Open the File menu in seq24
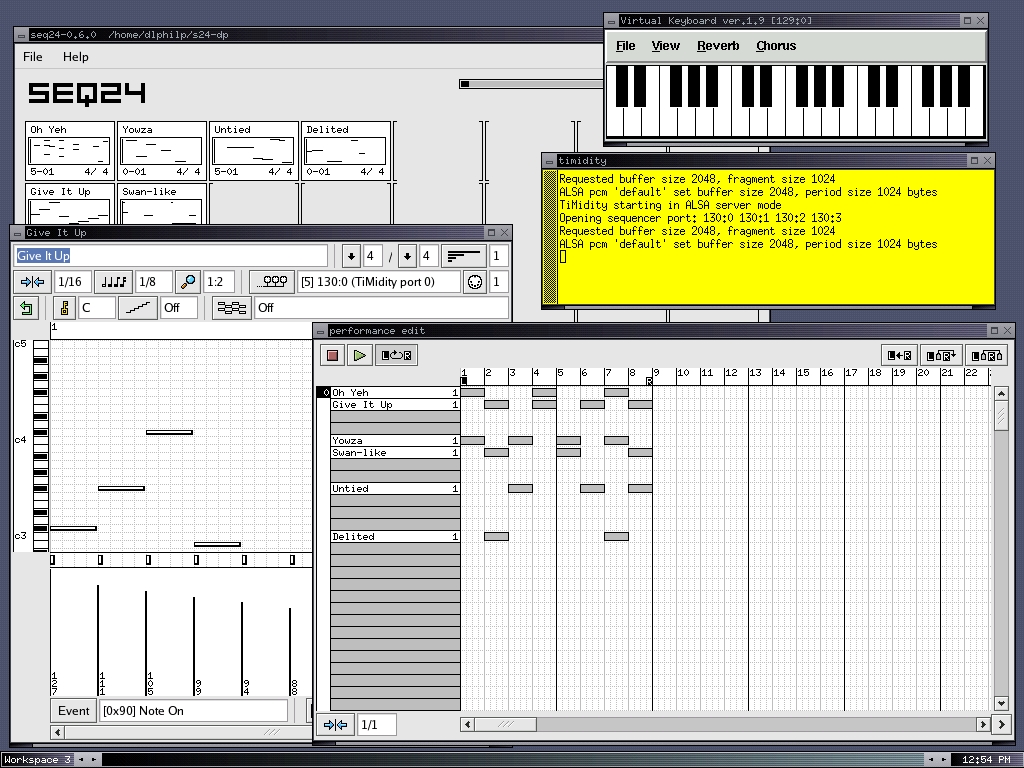 [33, 57]
